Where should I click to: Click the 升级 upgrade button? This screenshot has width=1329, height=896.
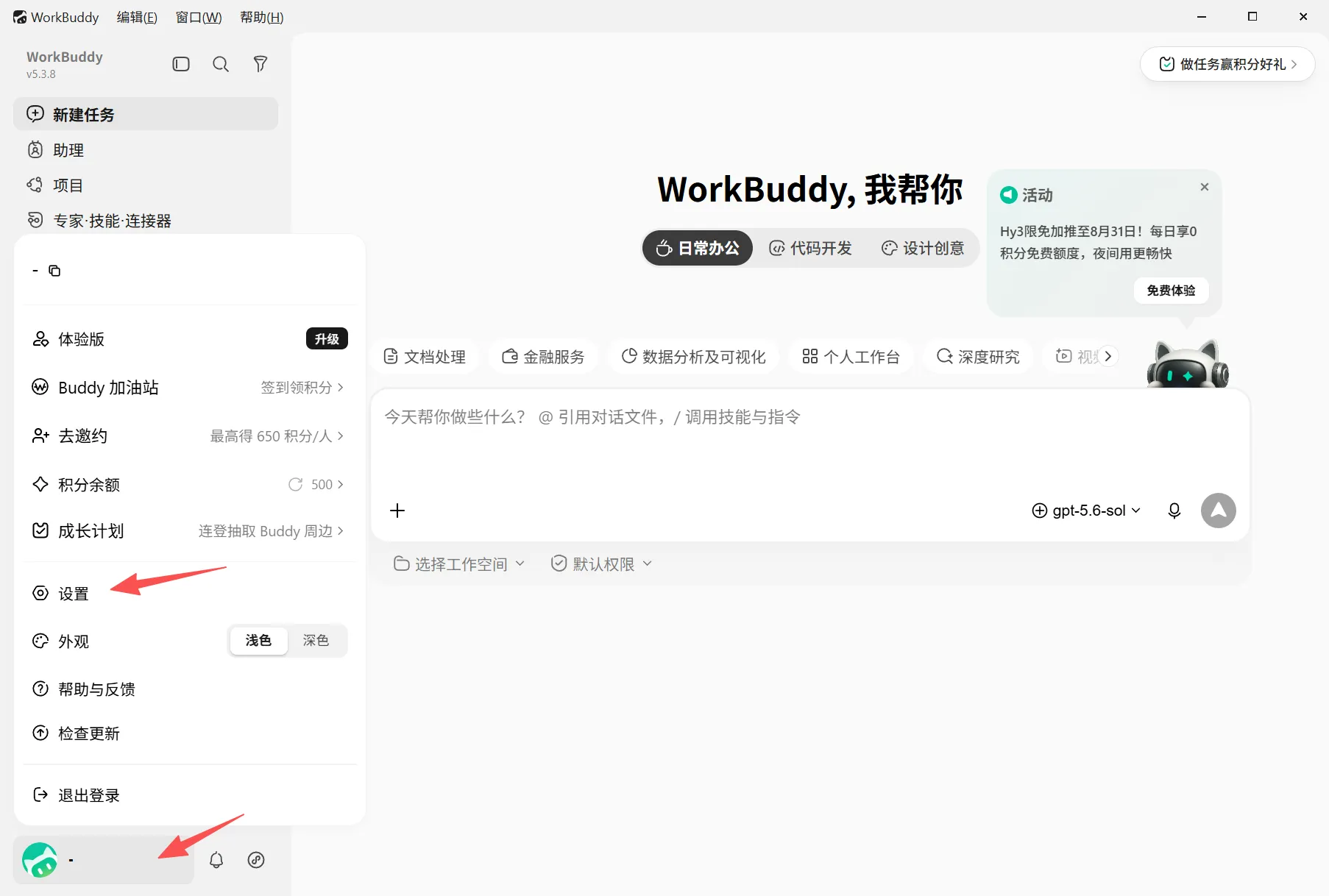tap(327, 339)
